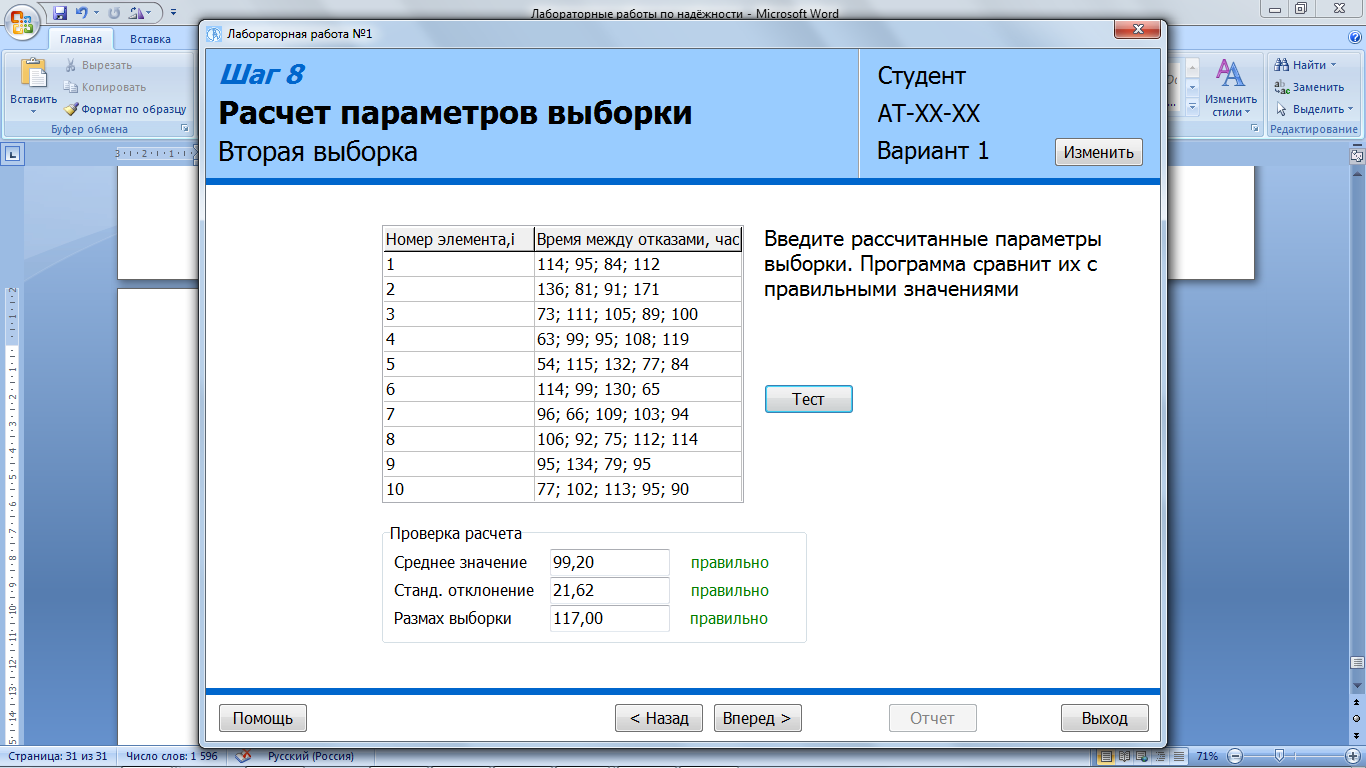Switch to Вставка ribbon tab

coord(150,39)
